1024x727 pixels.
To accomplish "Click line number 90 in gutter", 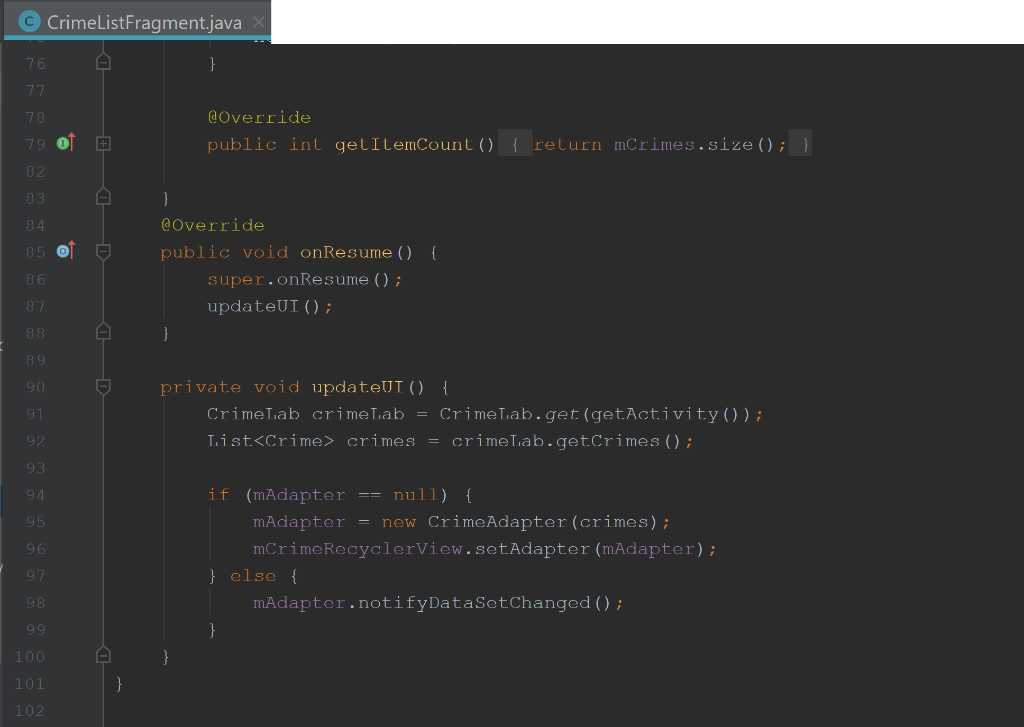I will tap(35, 387).
